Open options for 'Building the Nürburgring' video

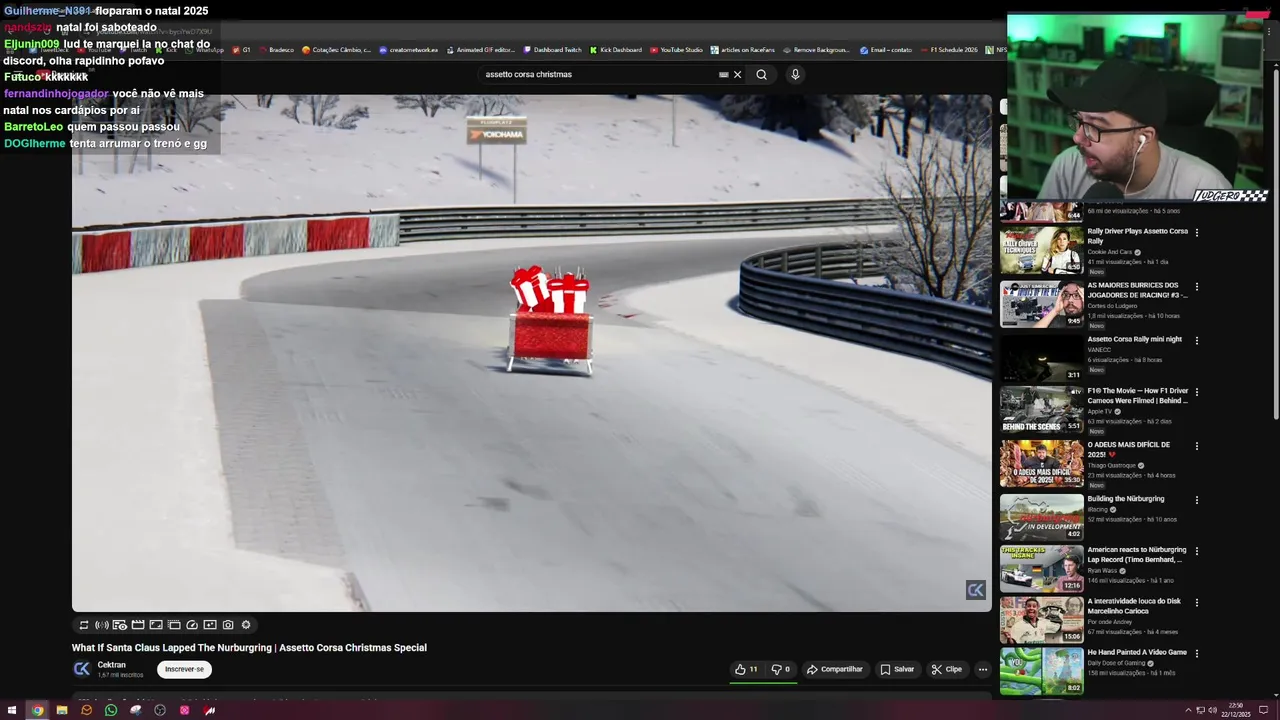[1197, 501]
